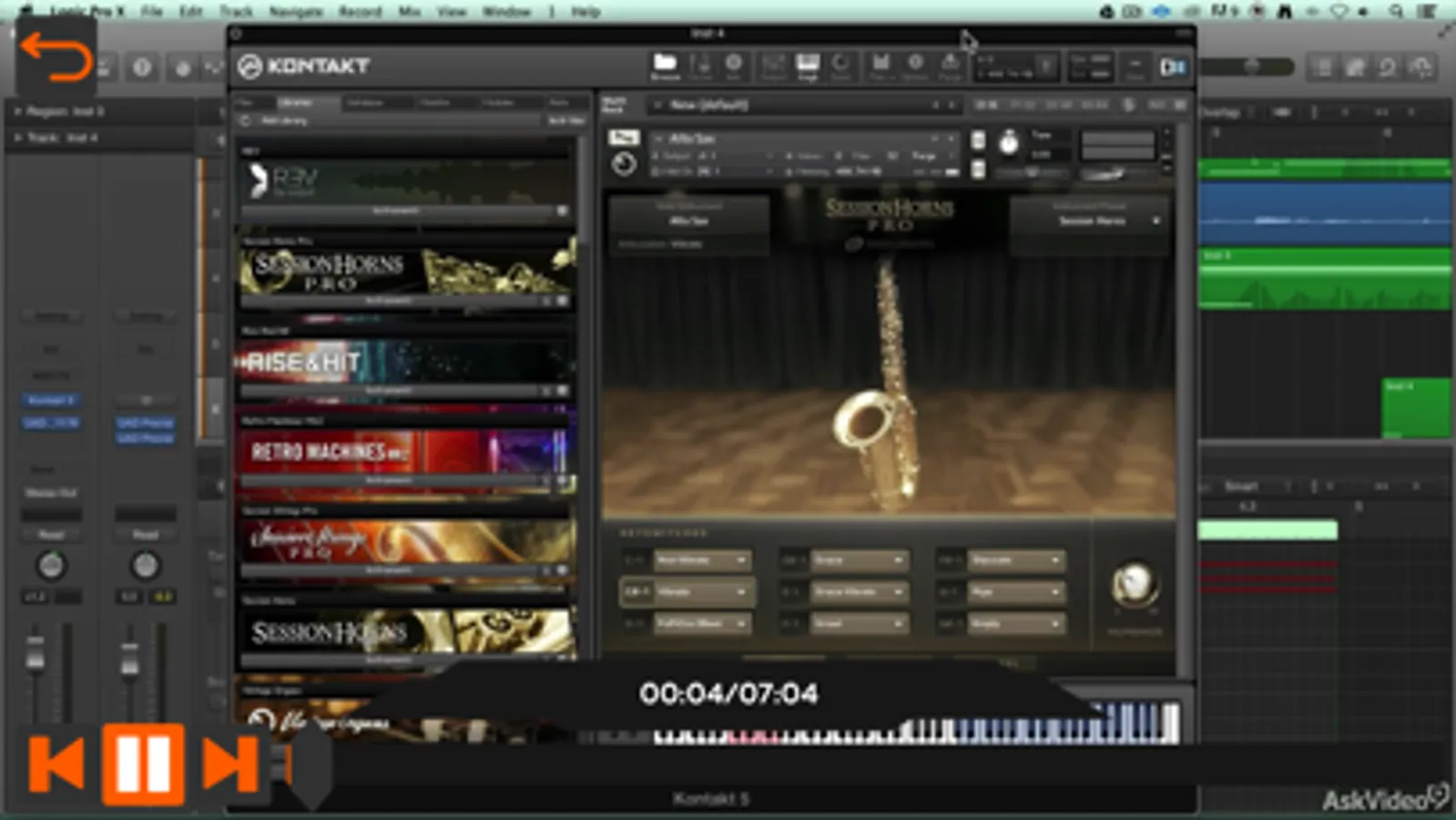The image size is (1456, 820).
Task: Pause the tutorial video
Action: 143,764
